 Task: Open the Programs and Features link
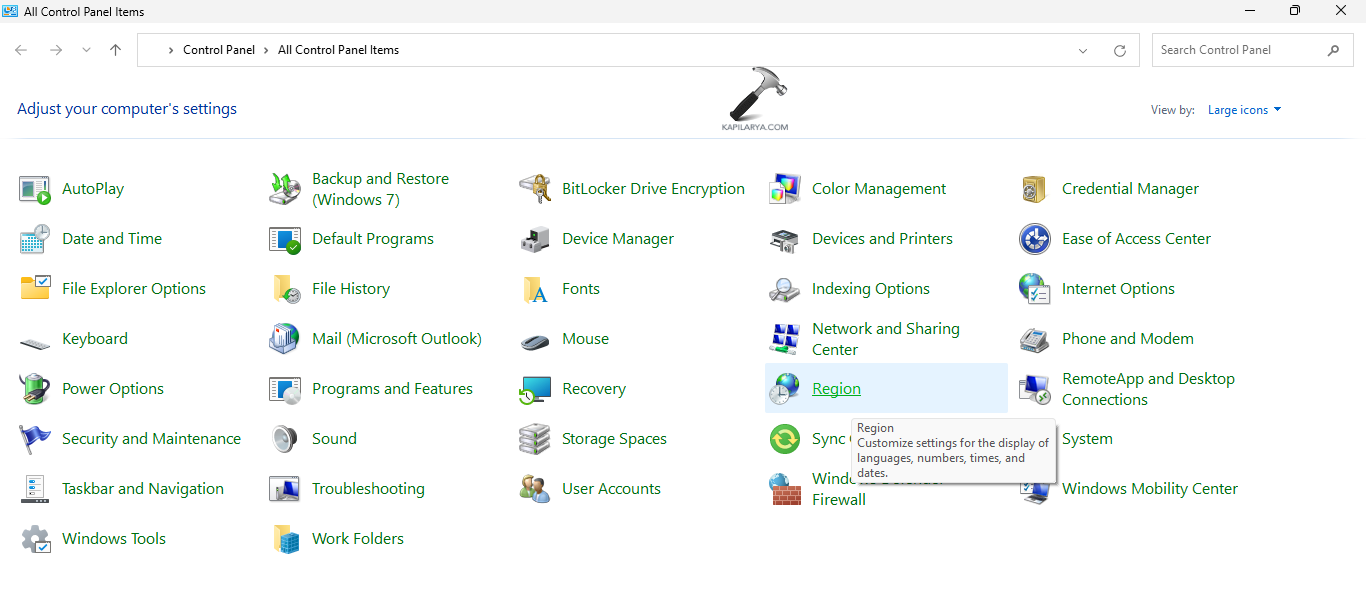[392, 389]
